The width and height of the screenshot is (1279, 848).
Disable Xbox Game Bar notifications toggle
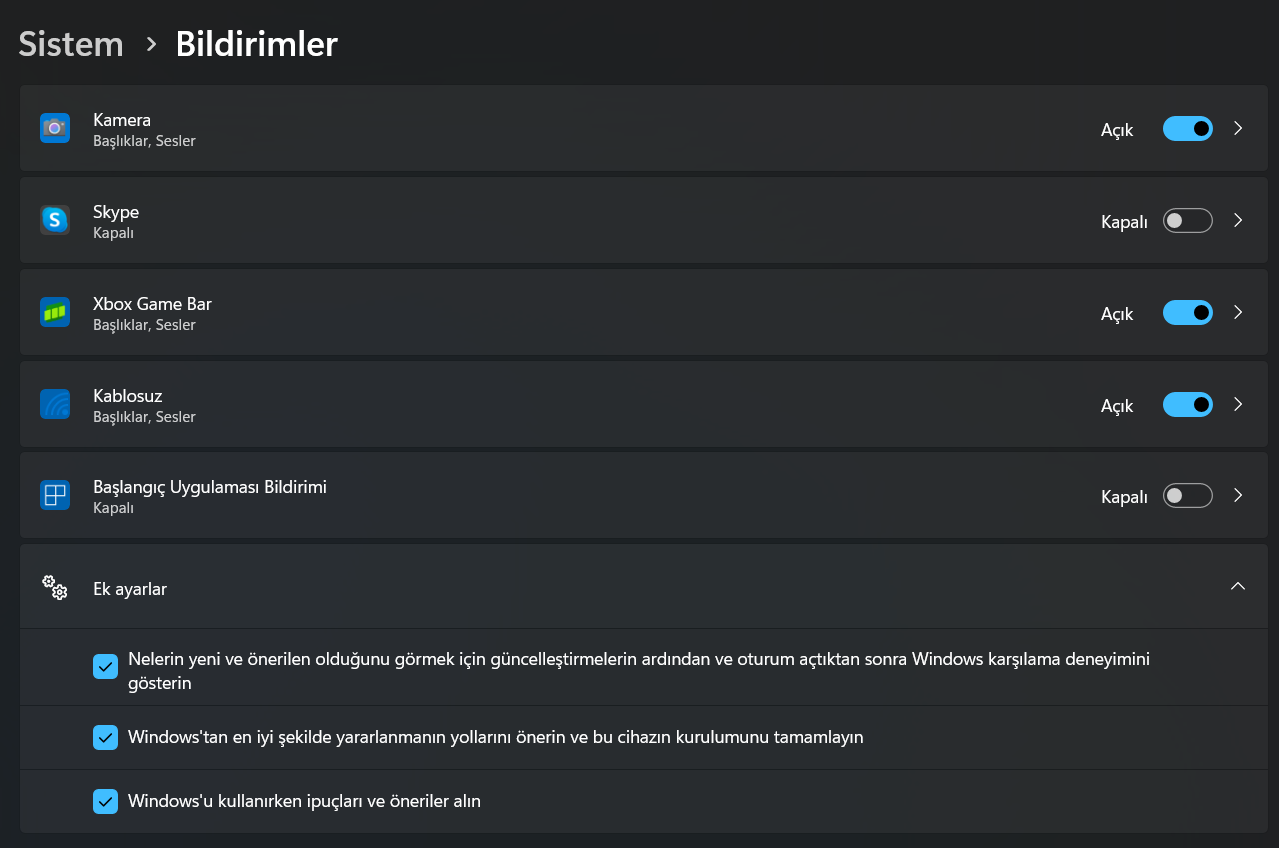pyautogui.click(x=1187, y=313)
